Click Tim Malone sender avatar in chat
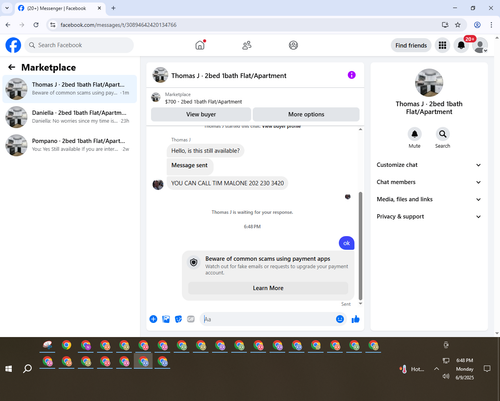This screenshot has width=500, height=401. coord(158,184)
